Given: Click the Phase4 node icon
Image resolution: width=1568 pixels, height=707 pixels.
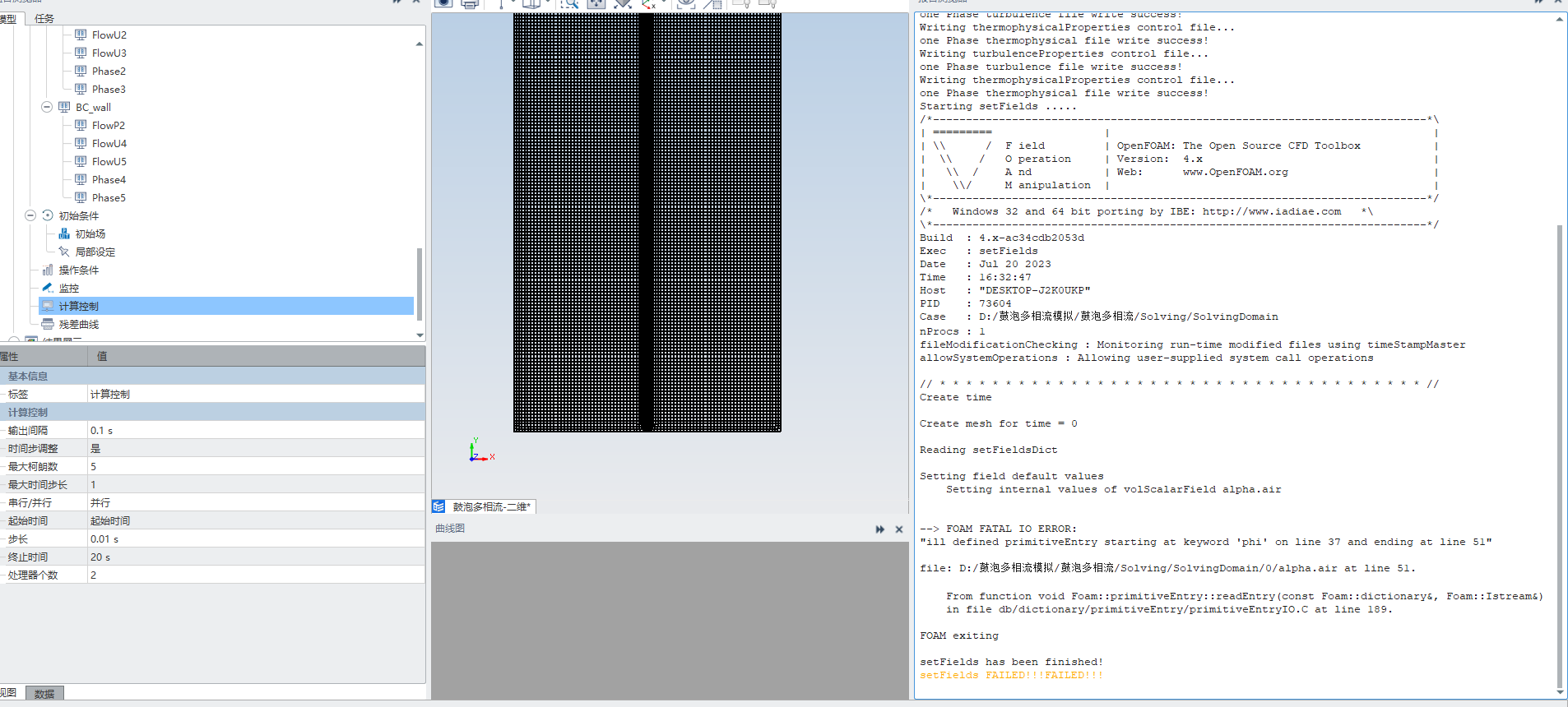Looking at the screenshot, I should 81,179.
